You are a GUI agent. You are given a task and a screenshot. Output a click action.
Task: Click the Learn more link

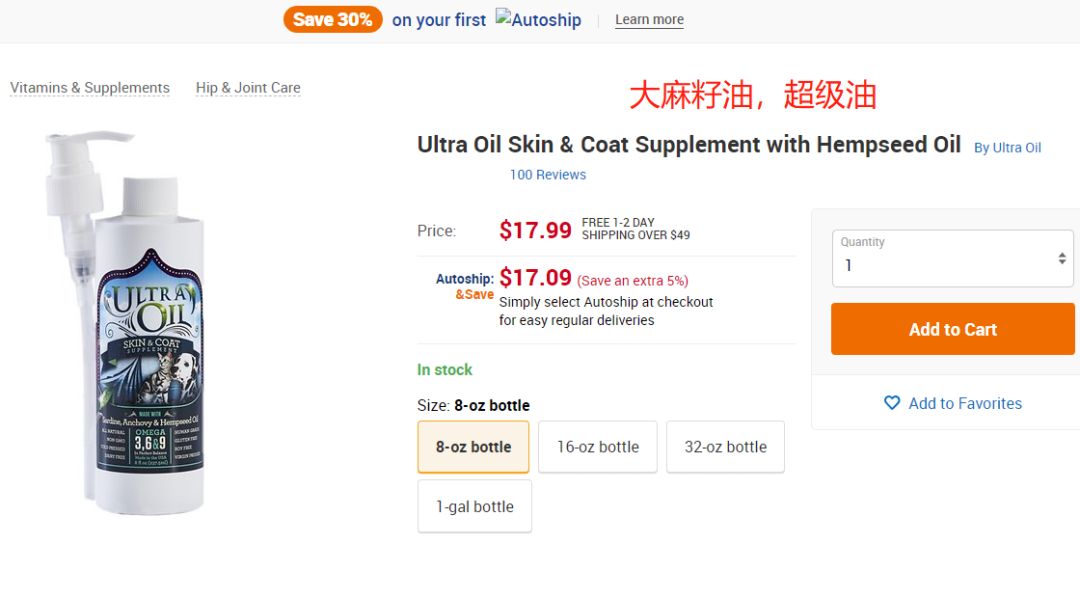tap(649, 20)
